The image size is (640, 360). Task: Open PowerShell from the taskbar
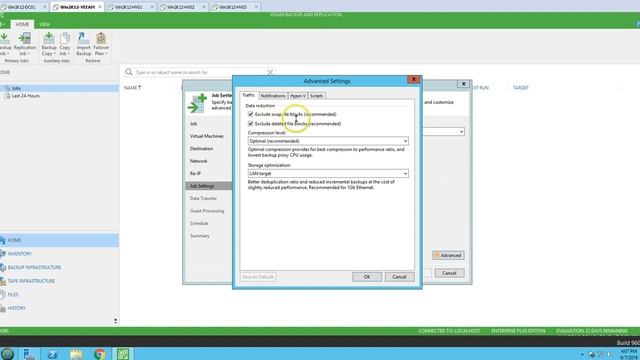pos(53,353)
